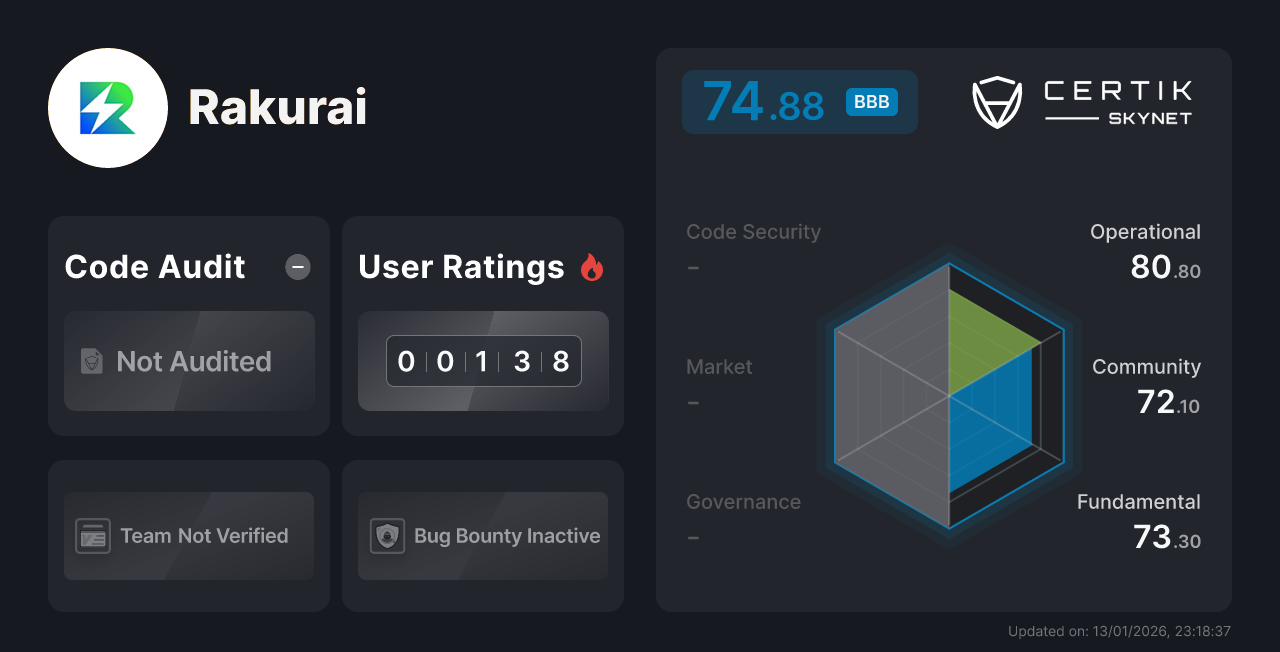
Task: Select the shield icon next to Not Audited
Action: click(x=89, y=362)
